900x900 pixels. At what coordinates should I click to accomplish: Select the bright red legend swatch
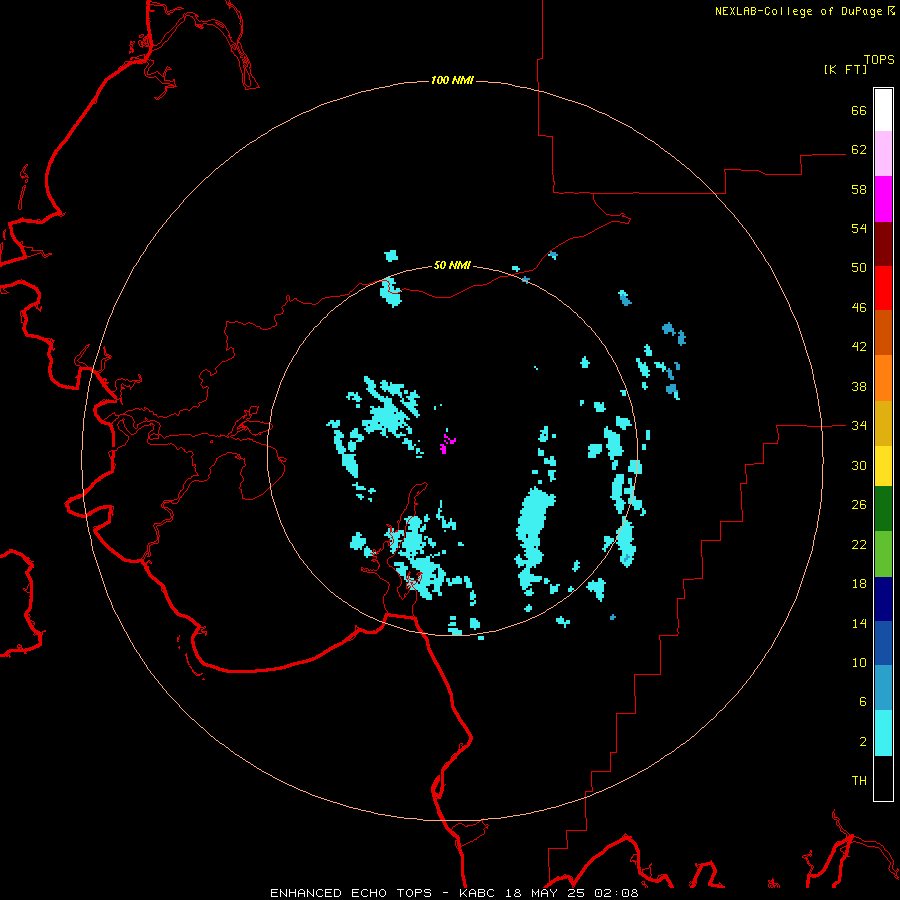tap(883, 288)
